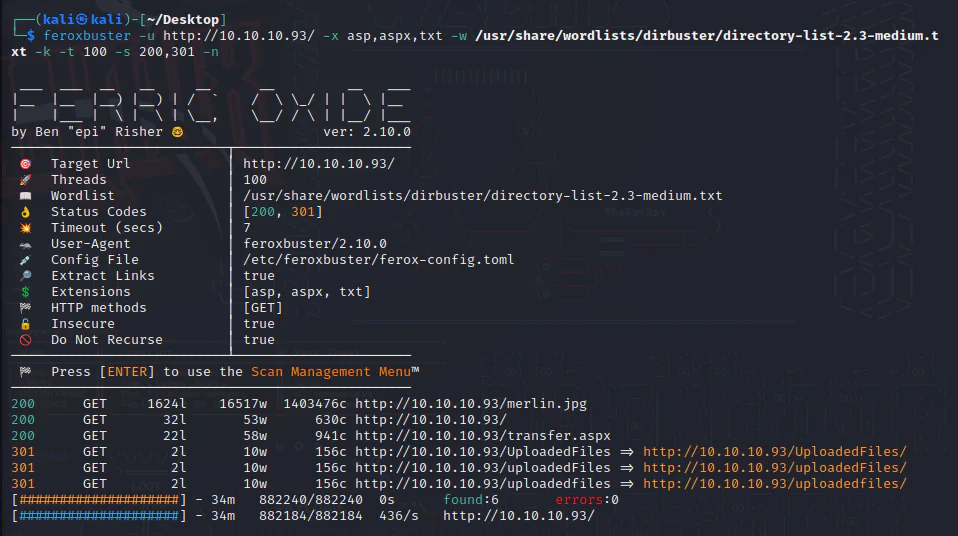The width and height of the screenshot is (958, 536).
Task: Open the transfer.aspx URL result
Action: [x=483, y=436]
